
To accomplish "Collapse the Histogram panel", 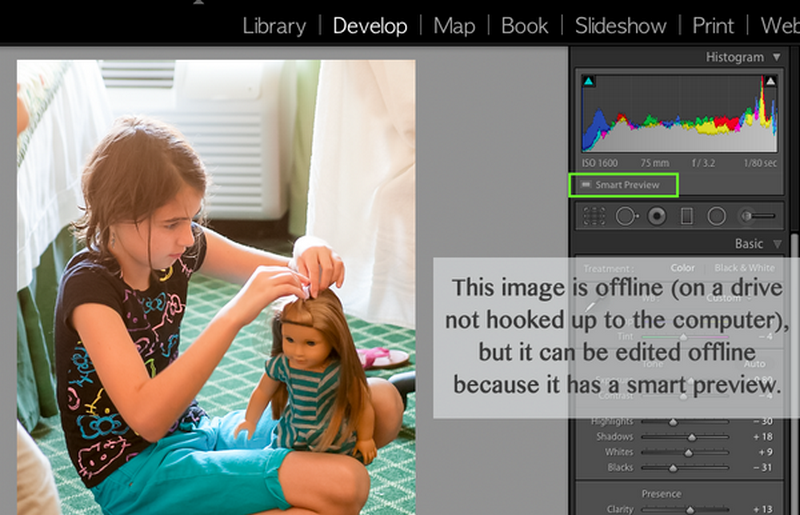I will (x=777, y=57).
